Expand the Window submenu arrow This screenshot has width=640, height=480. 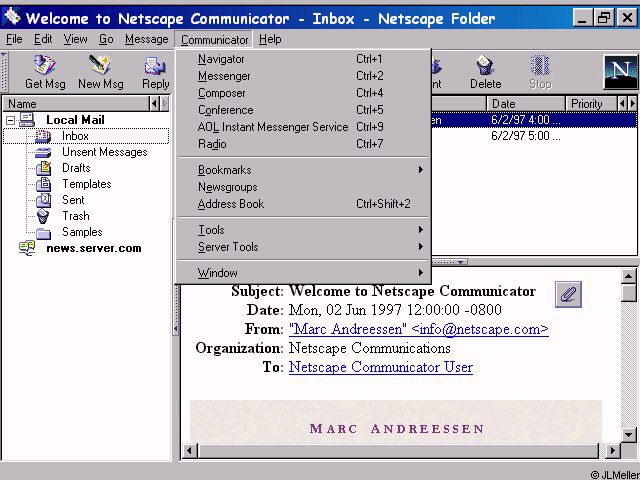tap(420, 272)
